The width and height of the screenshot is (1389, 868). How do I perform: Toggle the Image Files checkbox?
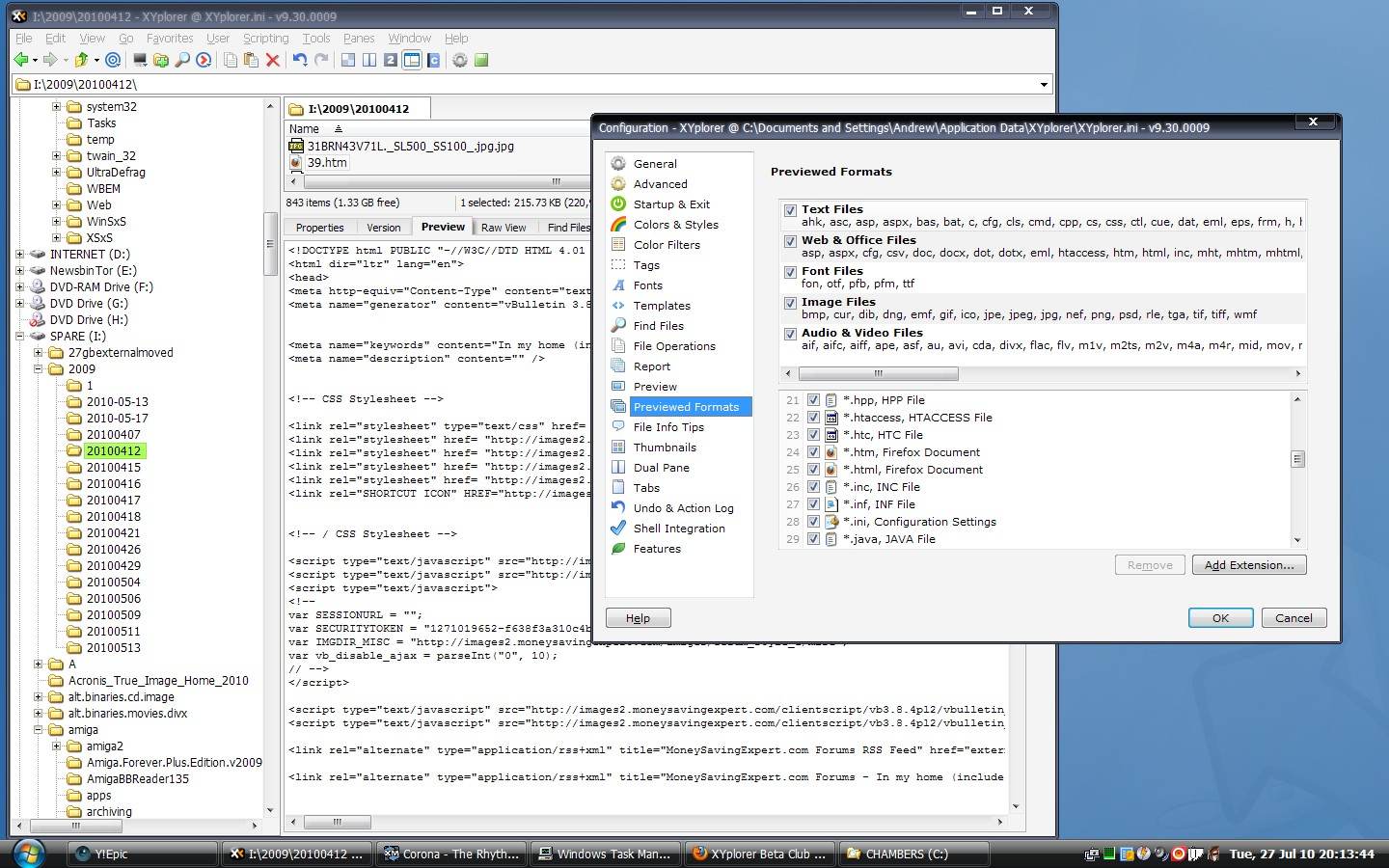(790, 303)
